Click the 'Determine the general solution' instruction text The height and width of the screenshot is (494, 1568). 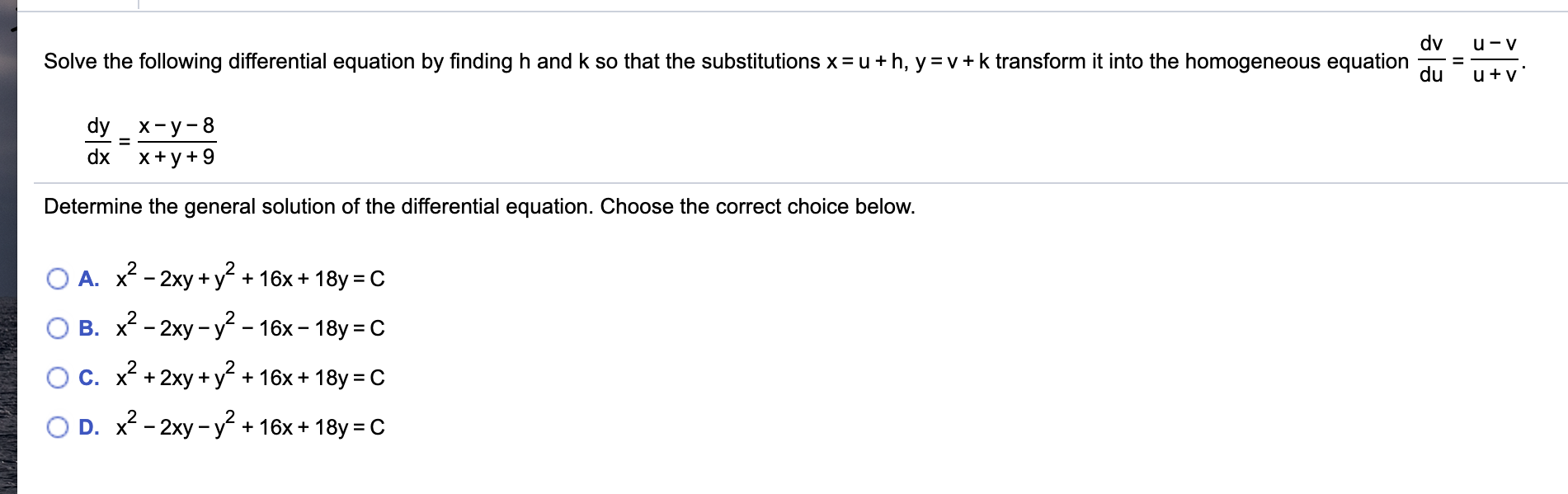click(478, 207)
